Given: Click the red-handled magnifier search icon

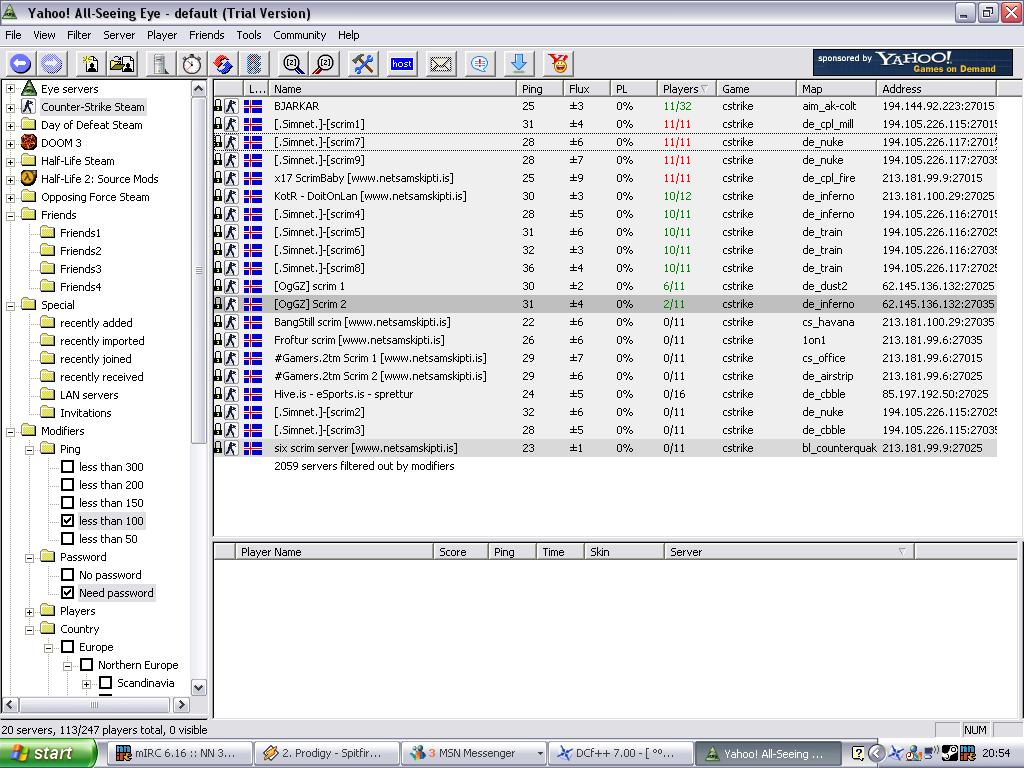Looking at the screenshot, I should [324, 63].
